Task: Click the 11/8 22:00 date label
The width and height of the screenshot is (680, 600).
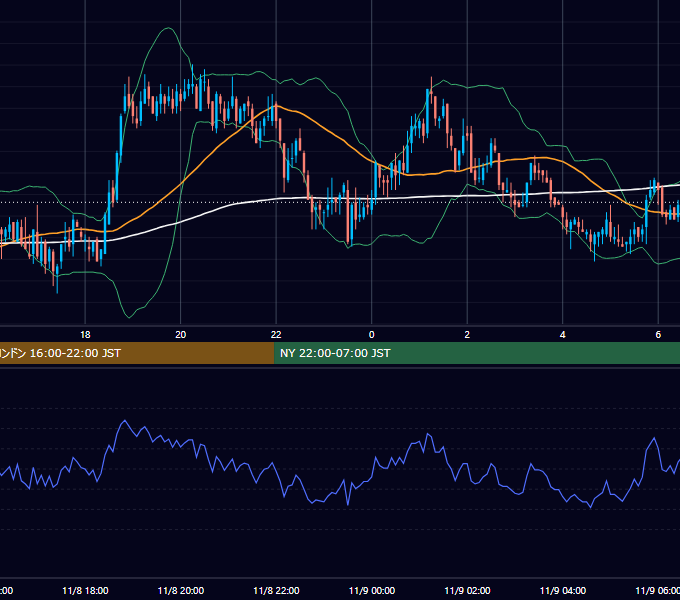Action: point(276,590)
